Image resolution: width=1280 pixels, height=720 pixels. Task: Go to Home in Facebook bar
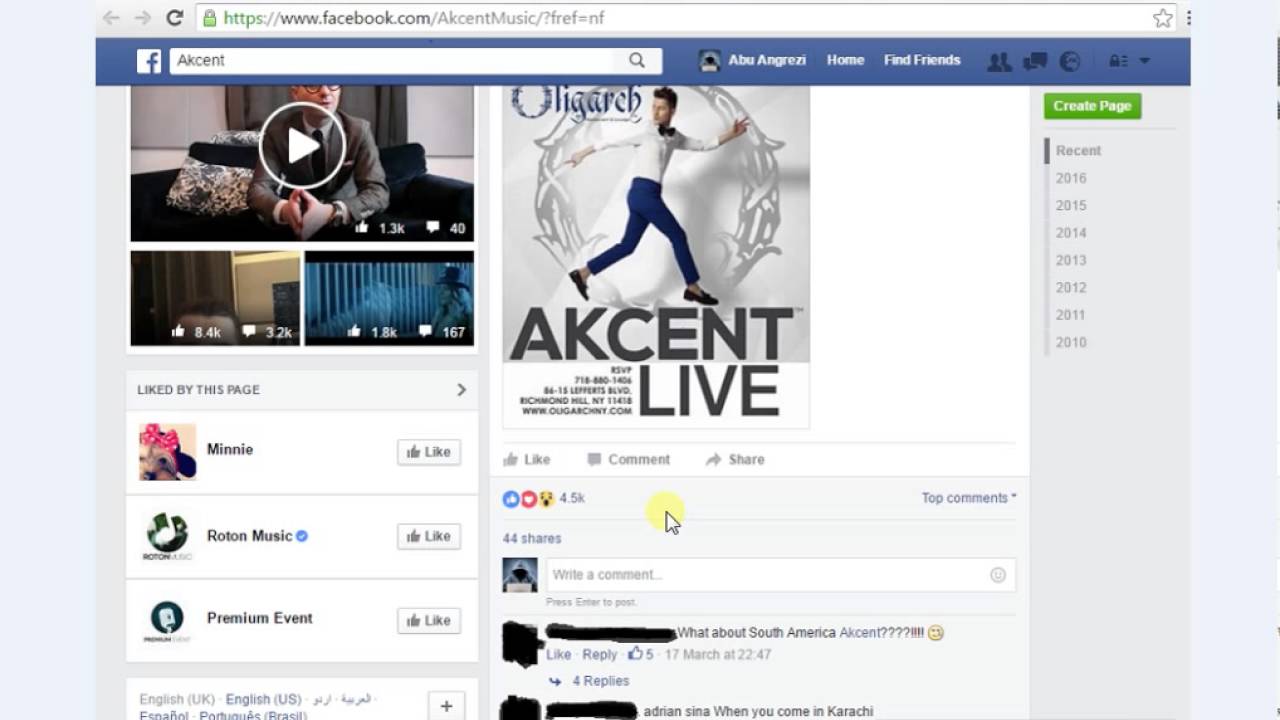845,60
